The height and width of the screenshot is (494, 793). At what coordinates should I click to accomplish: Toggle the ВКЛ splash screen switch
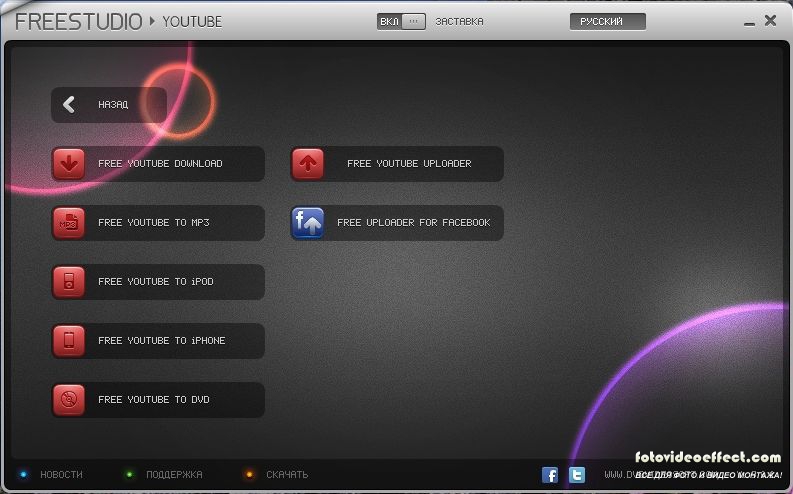[x=401, y=22]
